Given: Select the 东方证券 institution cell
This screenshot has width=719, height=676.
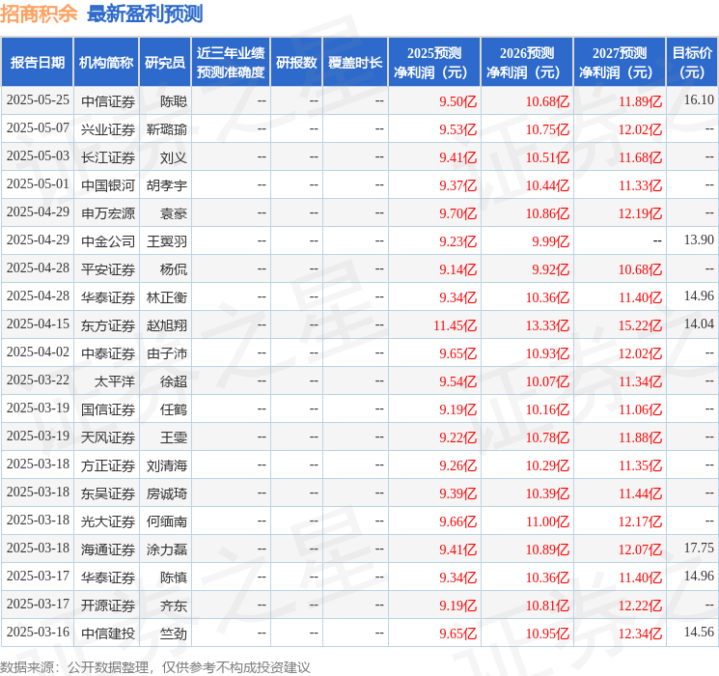Looking at the screenshot, I should point(108,325).
